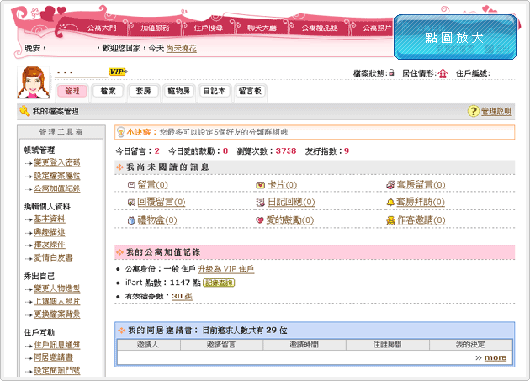Open 聊天大廳 in the top navigation
This screenshot has width=530, height=381.
262,28
